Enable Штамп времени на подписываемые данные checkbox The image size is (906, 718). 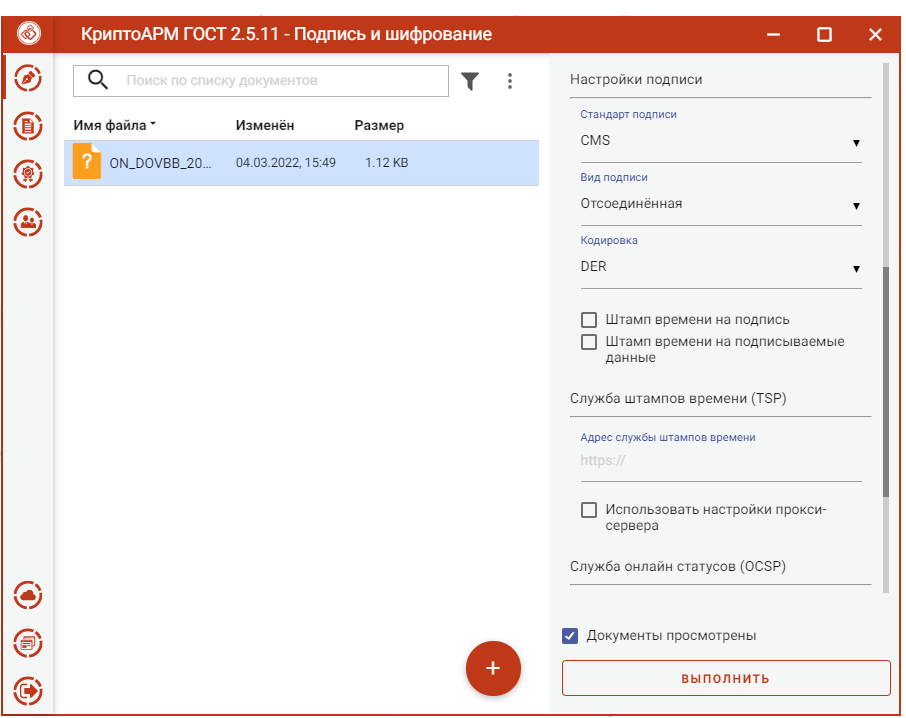point(589,341)
